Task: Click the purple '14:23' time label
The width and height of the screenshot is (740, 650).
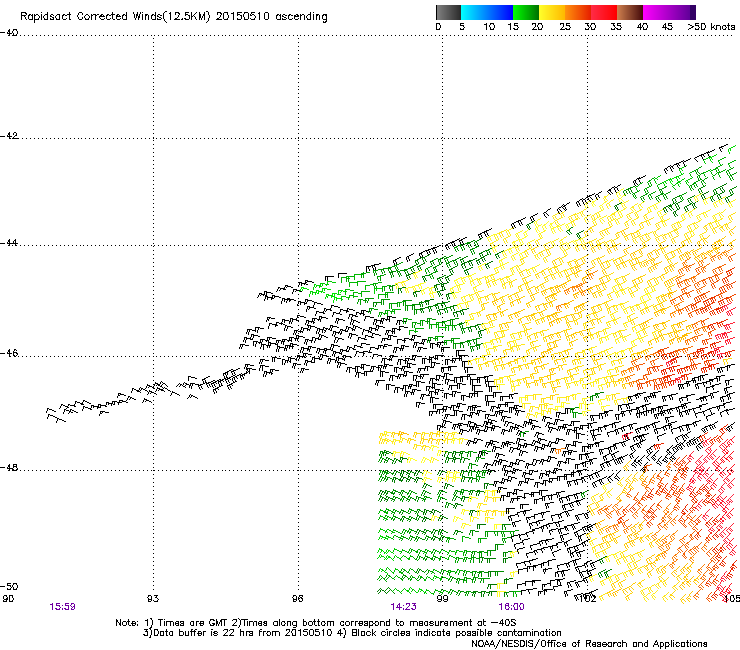Action: pyautogui.click(x=404, y=607)
